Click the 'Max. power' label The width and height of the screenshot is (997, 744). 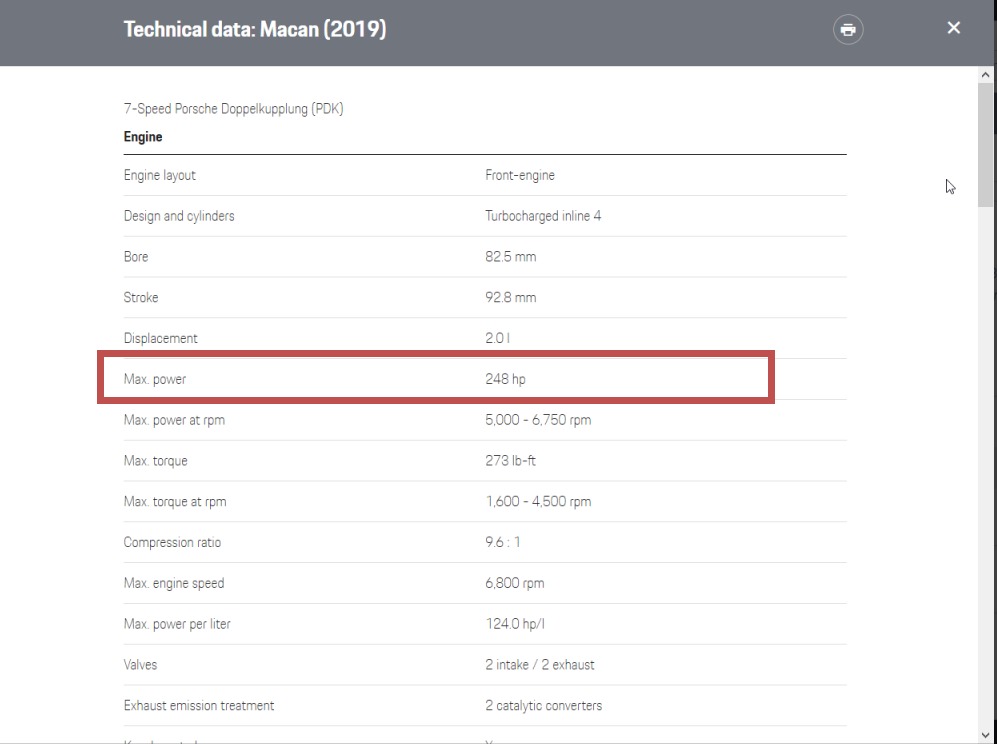pos(155,380)
